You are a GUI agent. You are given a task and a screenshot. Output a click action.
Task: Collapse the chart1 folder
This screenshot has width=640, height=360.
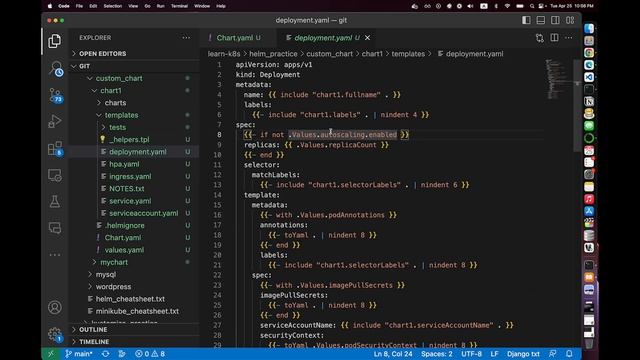(111, 90)
